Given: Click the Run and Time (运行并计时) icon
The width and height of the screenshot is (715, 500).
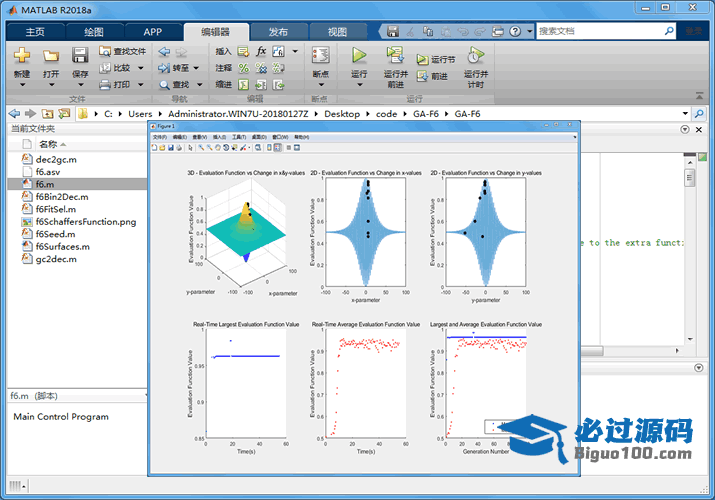Looking at the screenshot, I should [x=476, y=56].
